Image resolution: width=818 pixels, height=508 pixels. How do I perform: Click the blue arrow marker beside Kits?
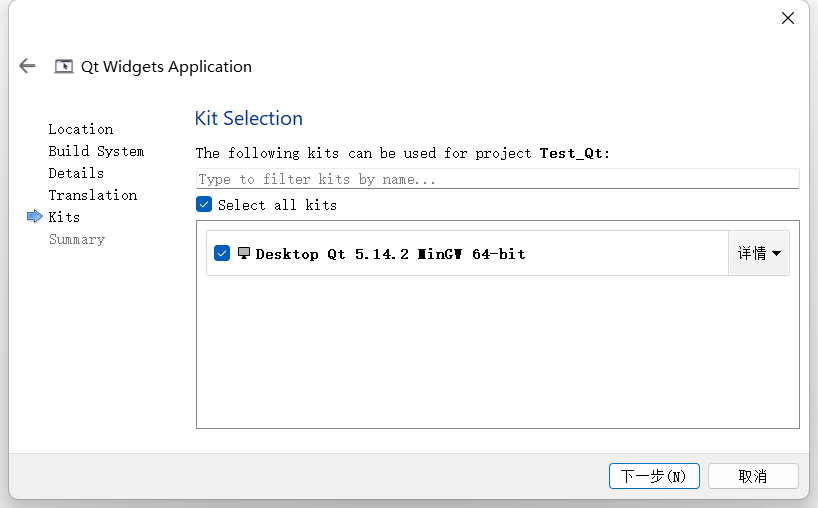click(34, 216)
